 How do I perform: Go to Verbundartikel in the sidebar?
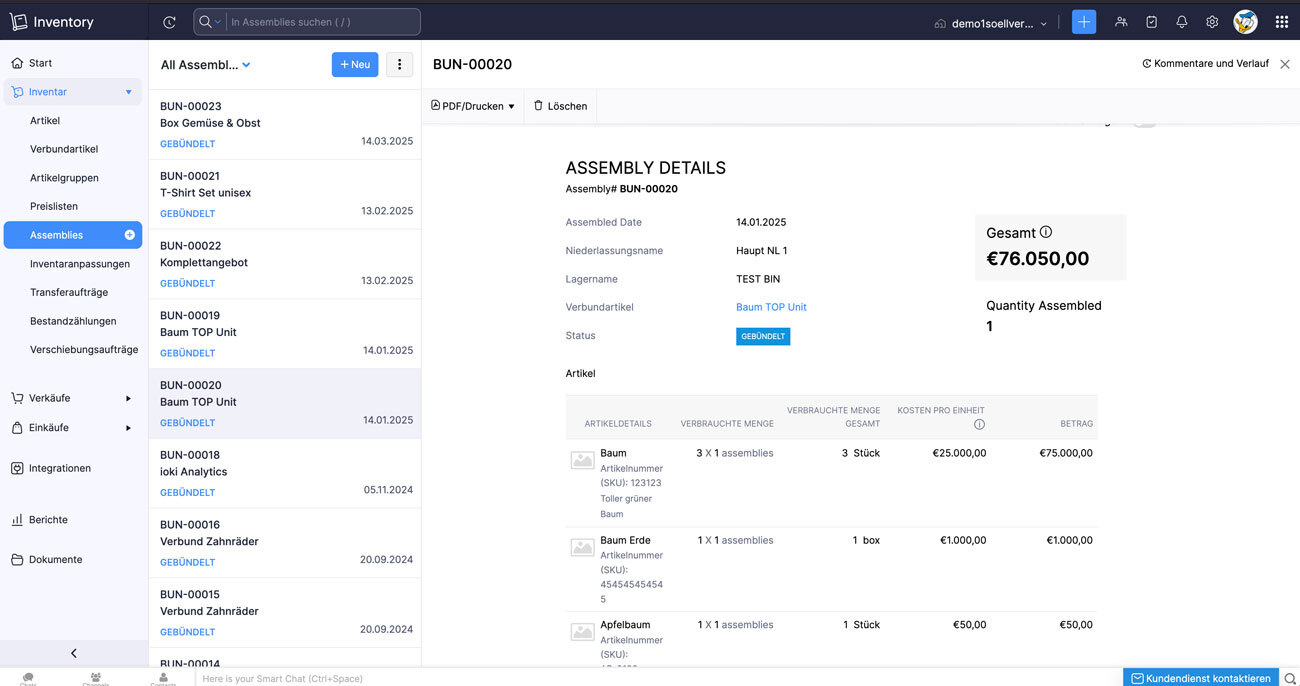click(64, 149)
